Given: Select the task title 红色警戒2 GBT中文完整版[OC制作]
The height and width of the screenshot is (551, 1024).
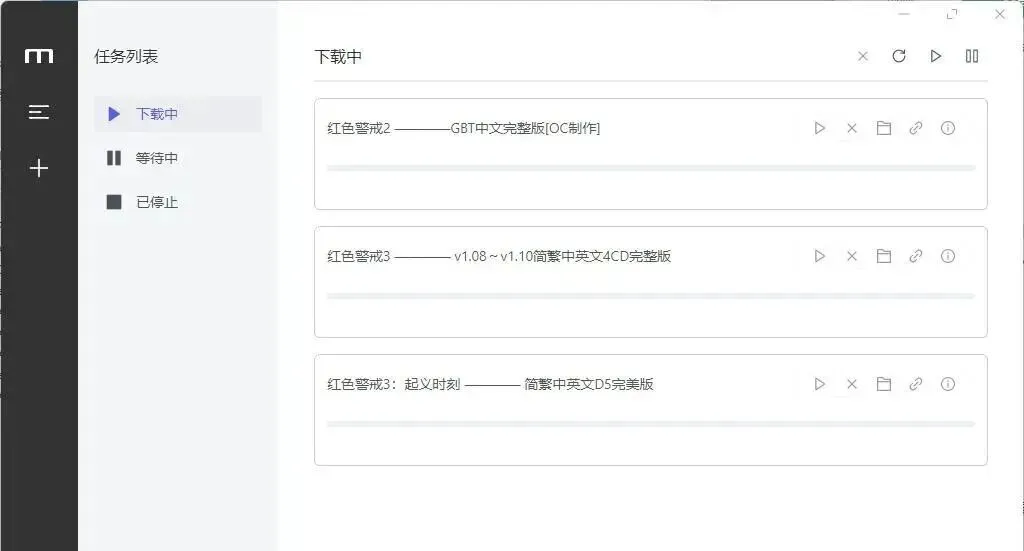Looking at the screenshot, I should click(x=464, y=128).
